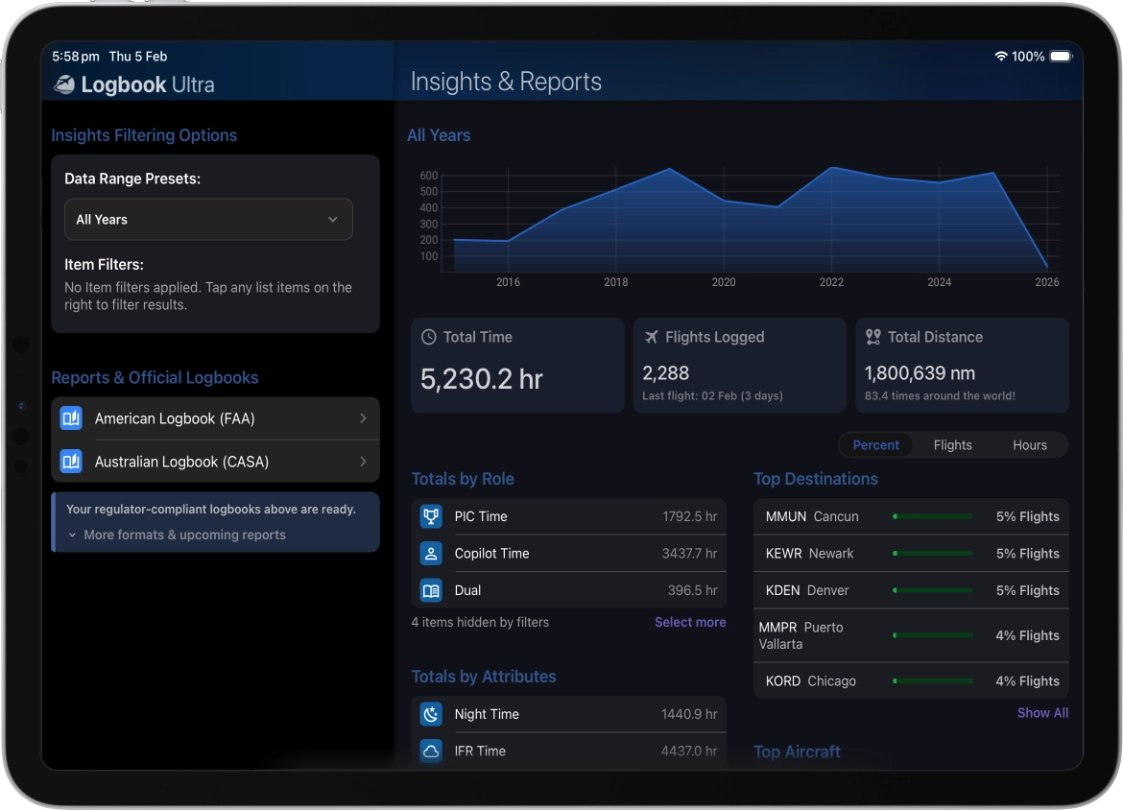Open American Logbook (FAA) chevron
Image resolution: width=1123 pixels, height=810 pixels.
[x=362, y=418]
